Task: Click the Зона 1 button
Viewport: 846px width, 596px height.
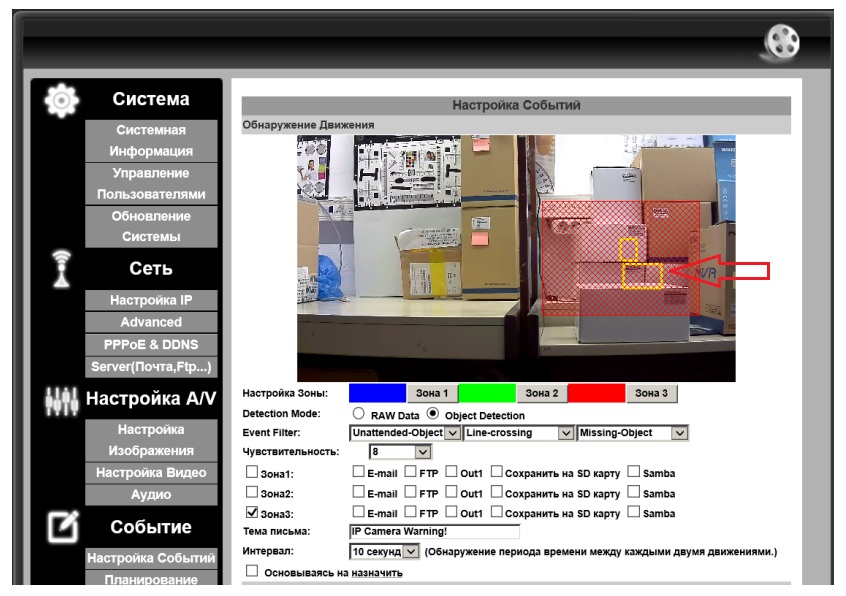Action: tap(432, 393)
